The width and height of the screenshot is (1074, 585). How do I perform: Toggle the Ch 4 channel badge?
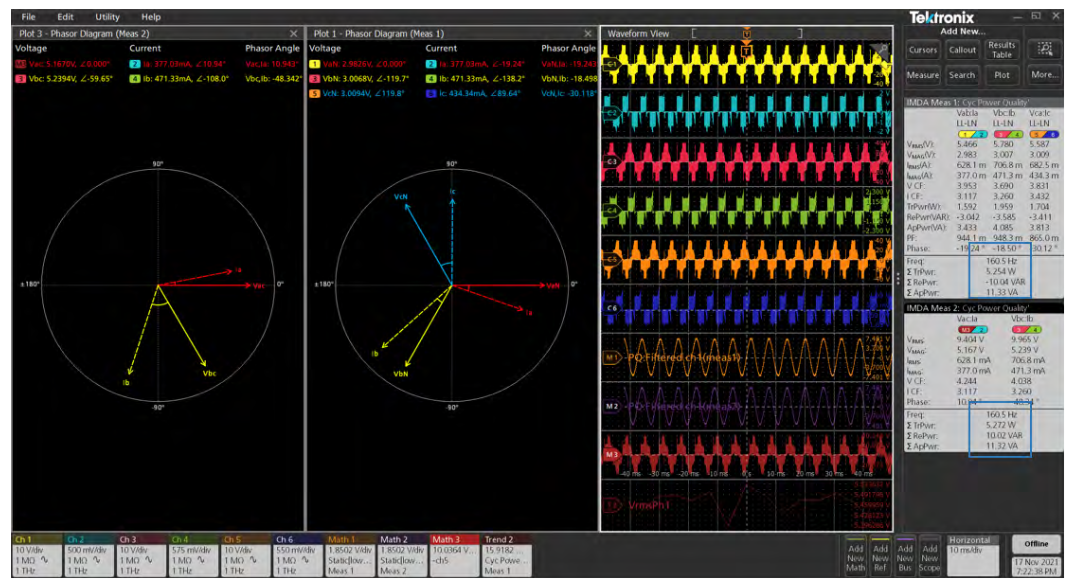click(x=193, y=555)
